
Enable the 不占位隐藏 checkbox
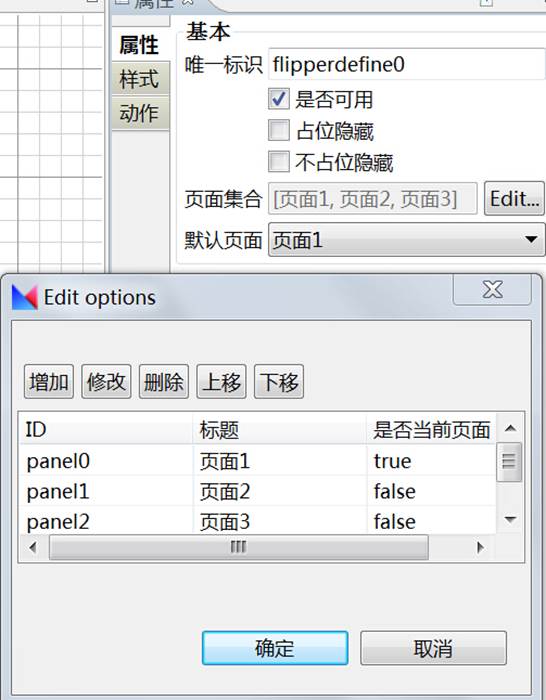279,162
